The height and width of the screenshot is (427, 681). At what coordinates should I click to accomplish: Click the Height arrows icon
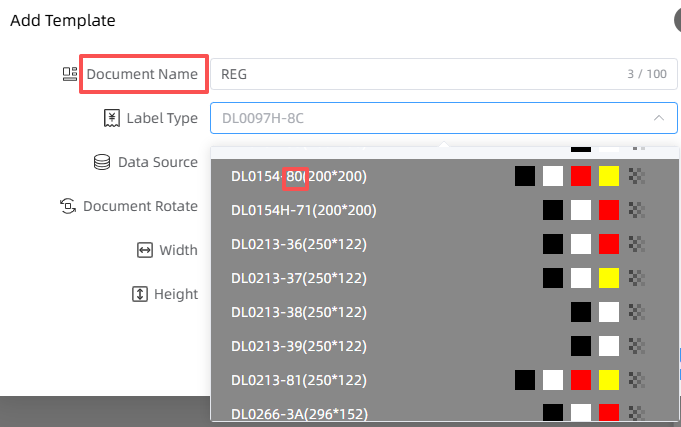click(x=140, y=294)
